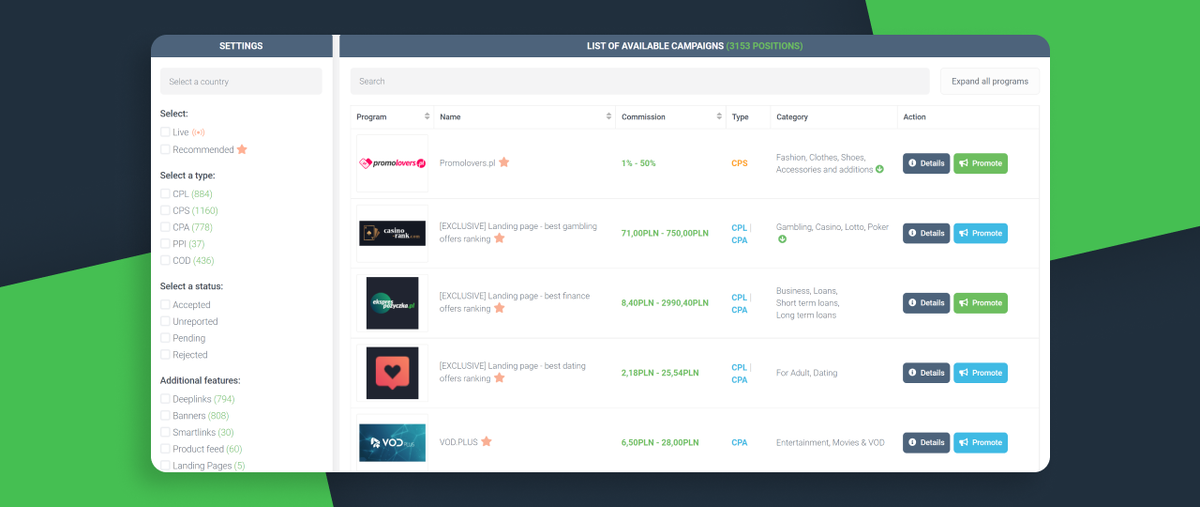Click the campaign Search field
This screenshot has width=1200, height=507.
(x=640, y=82)
